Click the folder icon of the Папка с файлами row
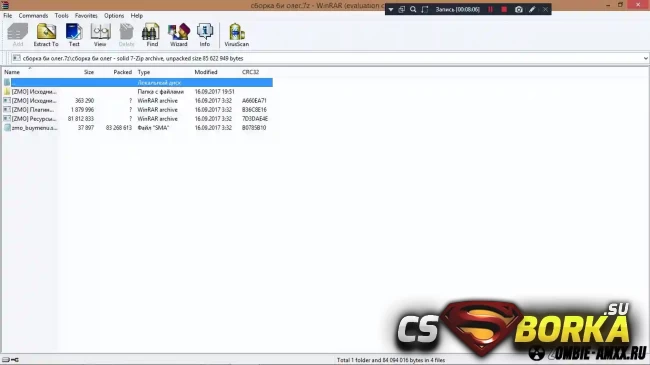 [7, 92]
